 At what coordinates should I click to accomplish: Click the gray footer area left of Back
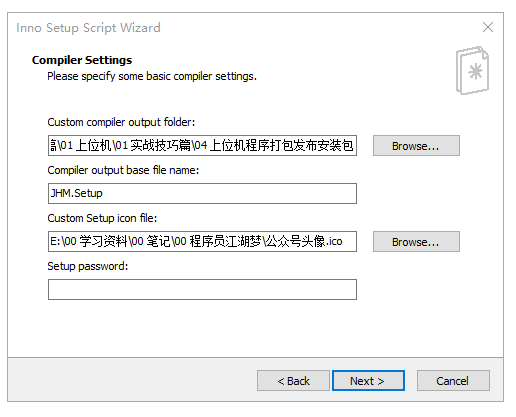132,380
